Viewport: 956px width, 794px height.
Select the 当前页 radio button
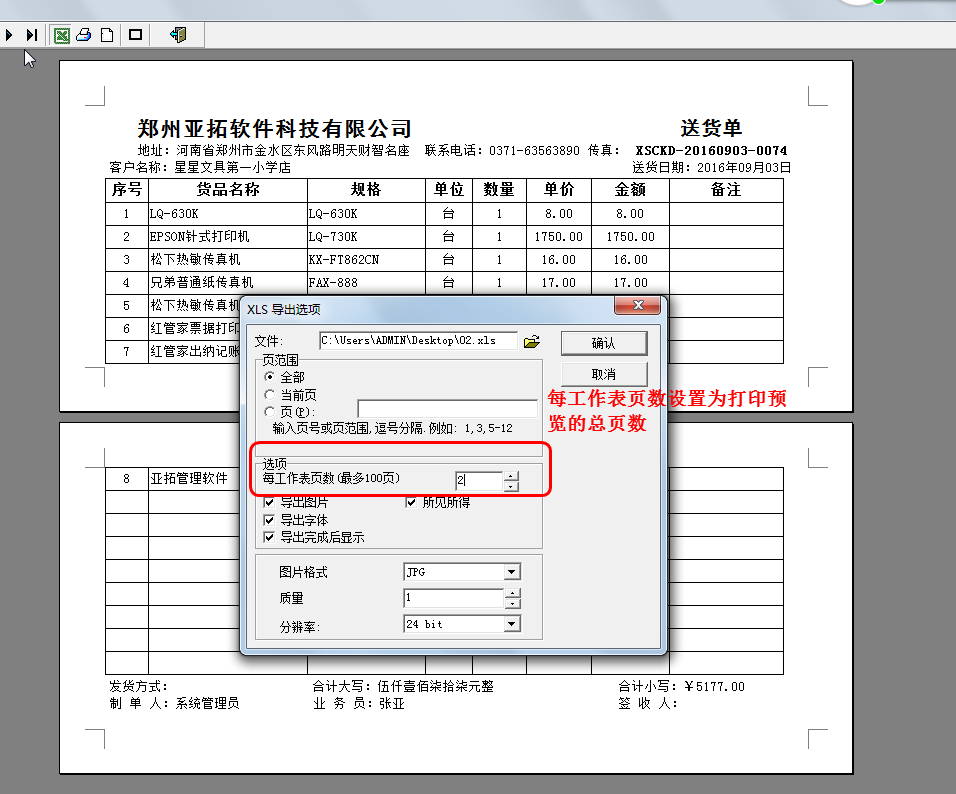269,395
